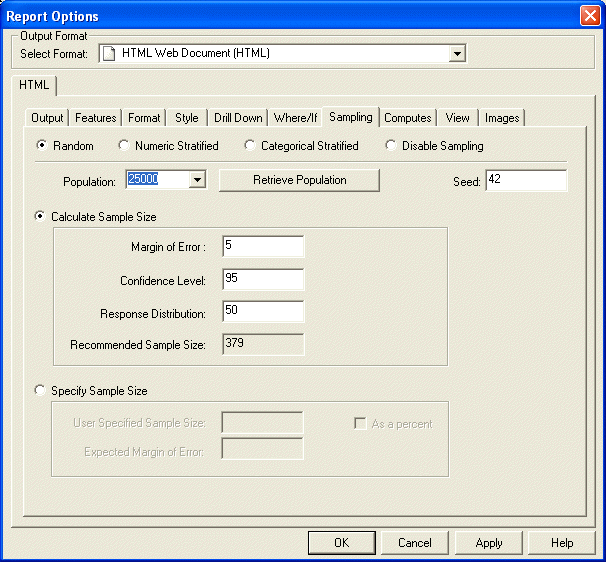606x562 pixels.
Task: Click the Recommended Sample Size field
Action: click(x=263, y=344)
